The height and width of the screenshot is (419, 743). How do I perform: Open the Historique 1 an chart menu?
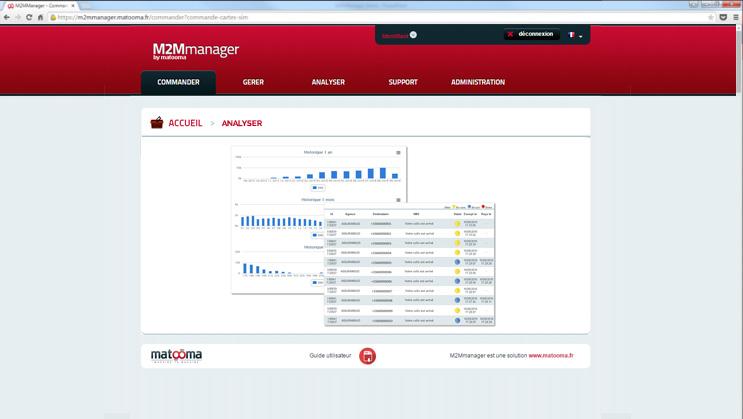click(398, 152)
